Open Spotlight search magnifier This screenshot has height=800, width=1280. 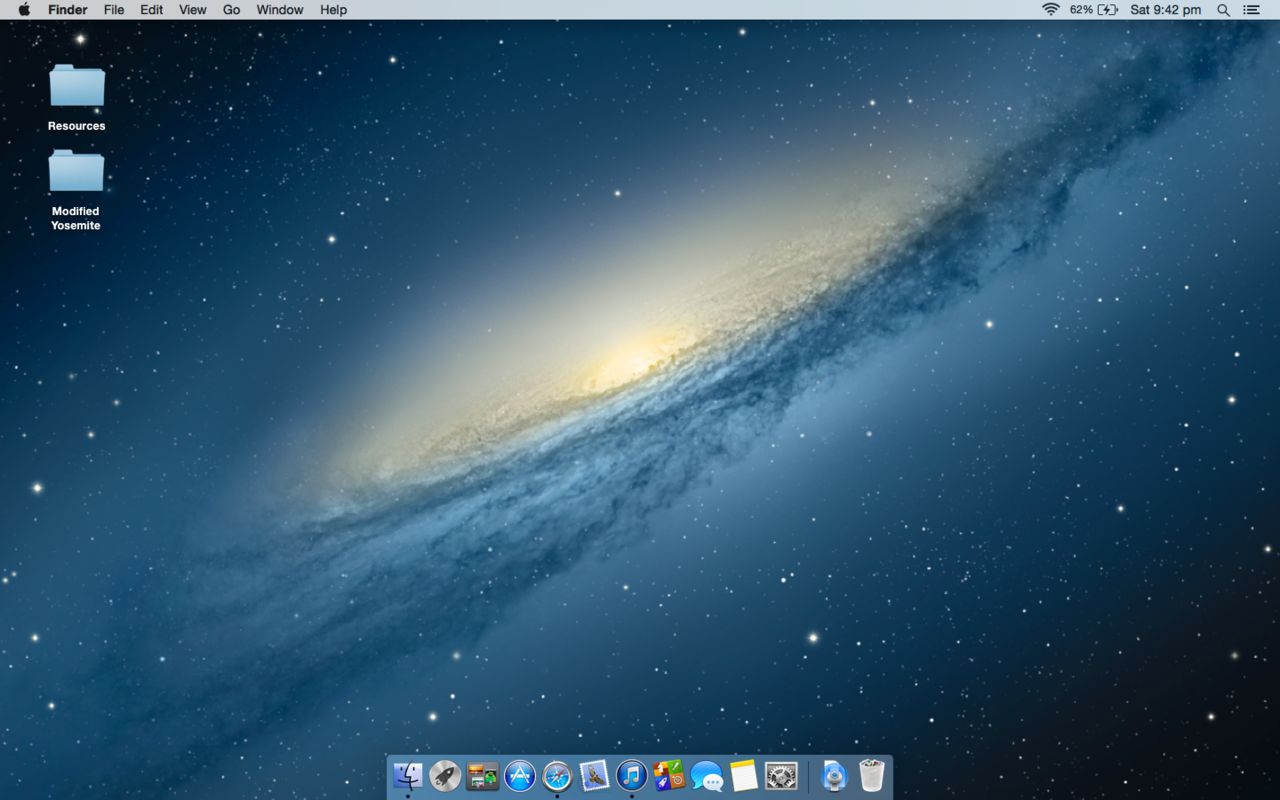coord(1223,10)
